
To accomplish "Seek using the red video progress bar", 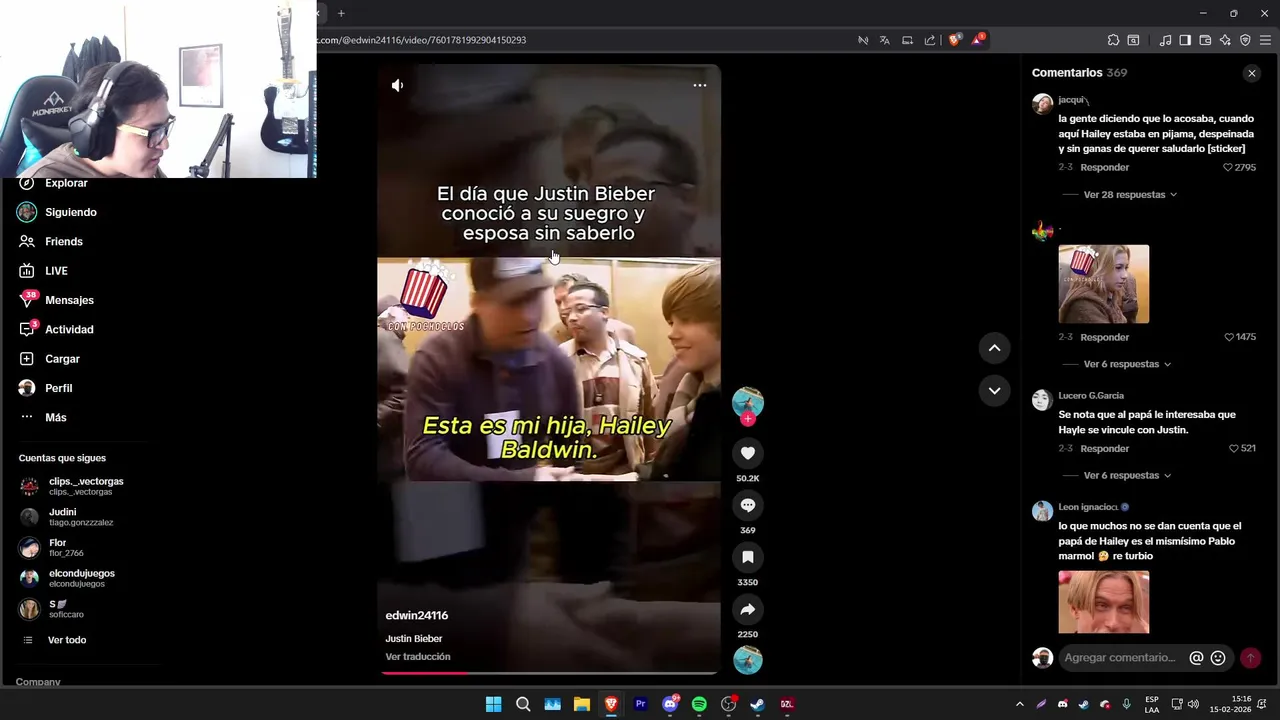I will point(549,673).
